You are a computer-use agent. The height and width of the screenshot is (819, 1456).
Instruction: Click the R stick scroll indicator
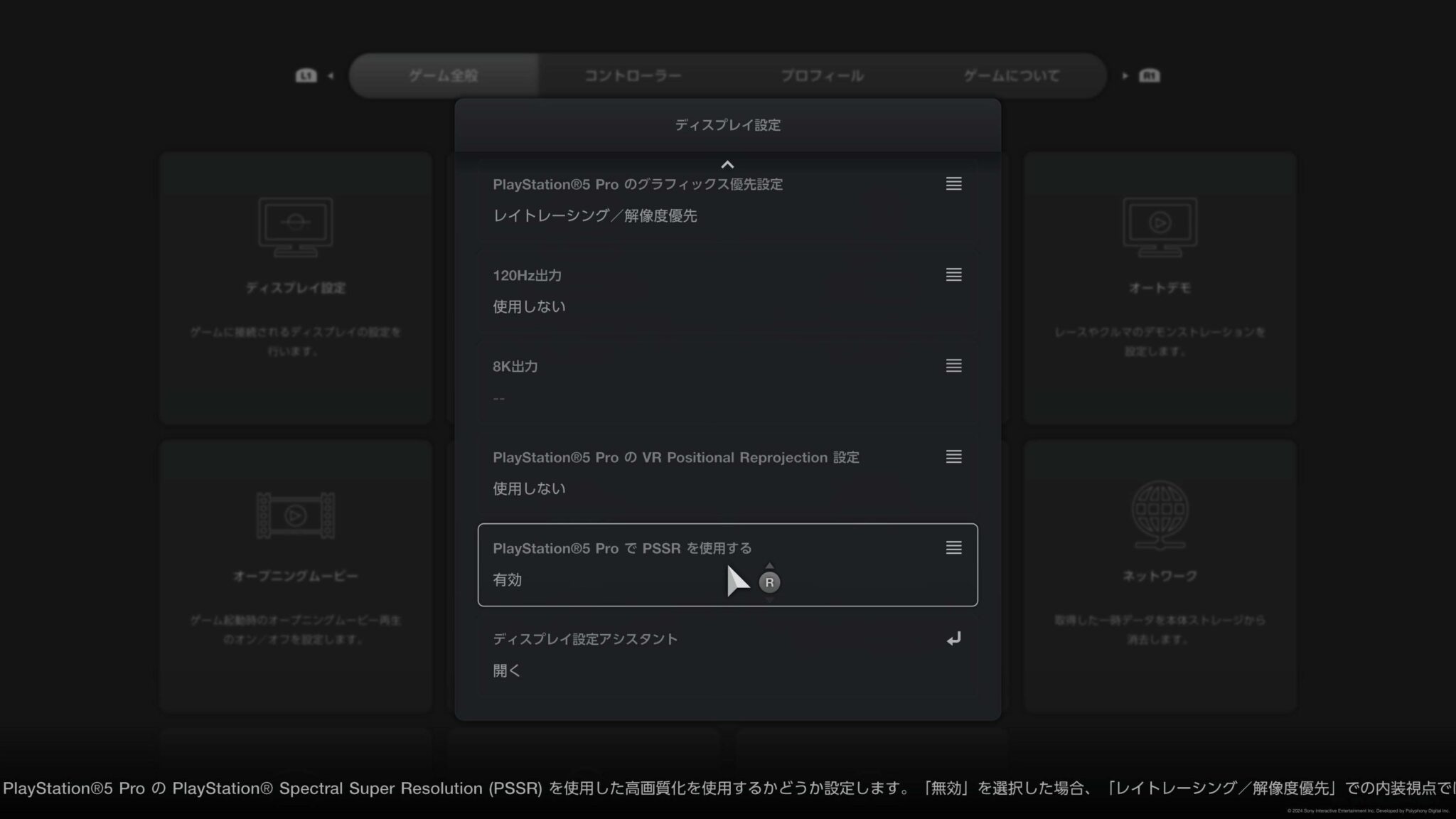(769, 582)
